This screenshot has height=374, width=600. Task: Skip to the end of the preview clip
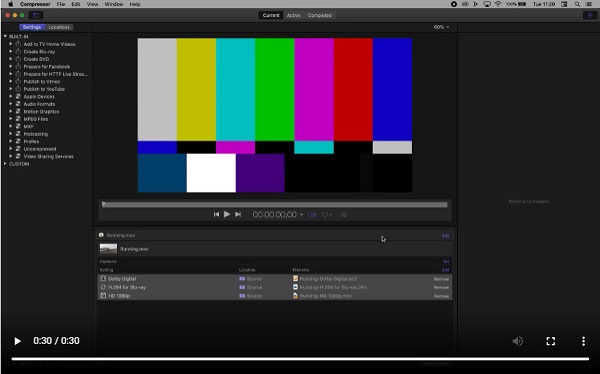click(238, 214)
